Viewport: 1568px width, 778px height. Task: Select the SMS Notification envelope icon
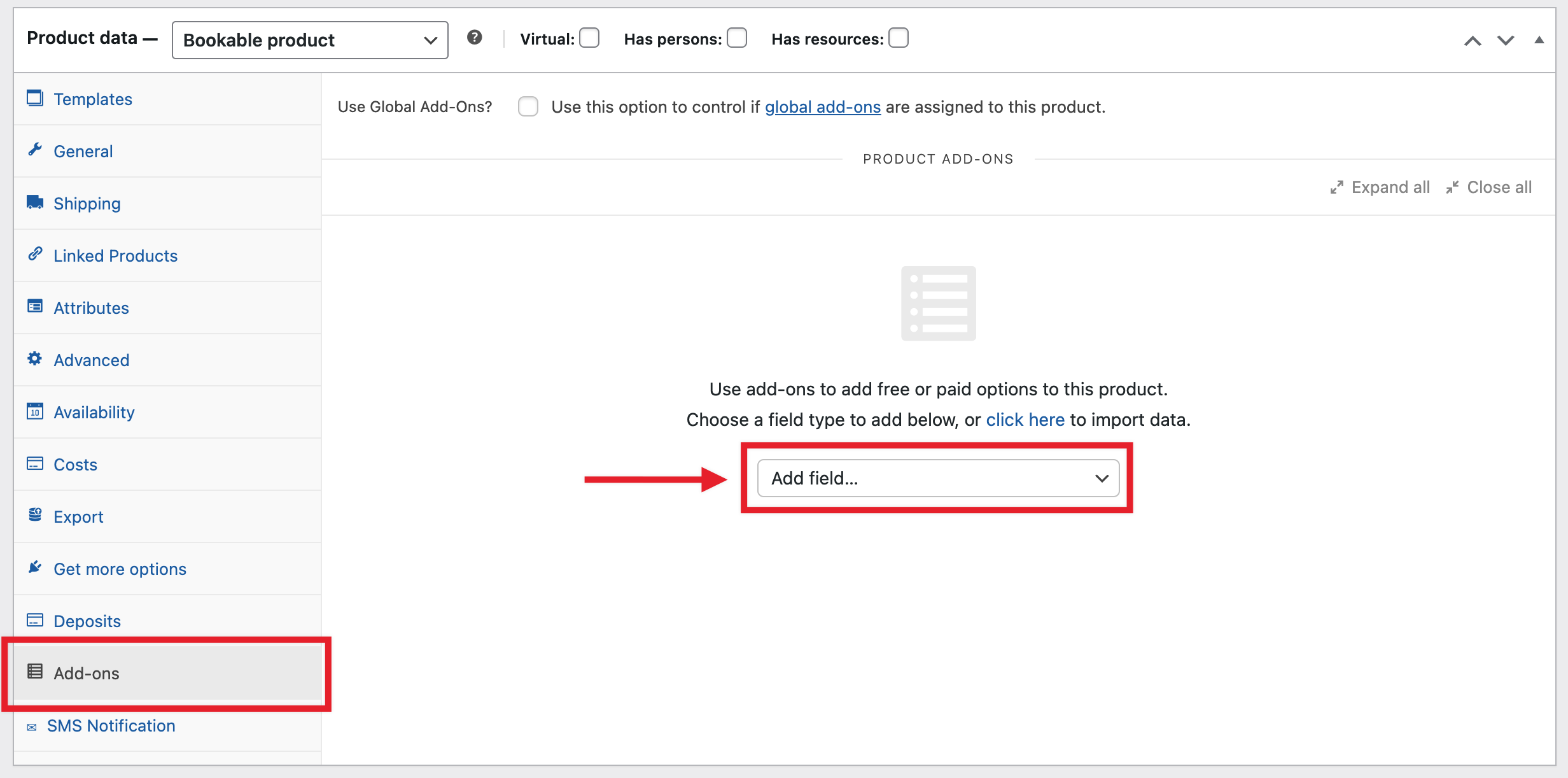pyautogui.click(x=32, y=725)
